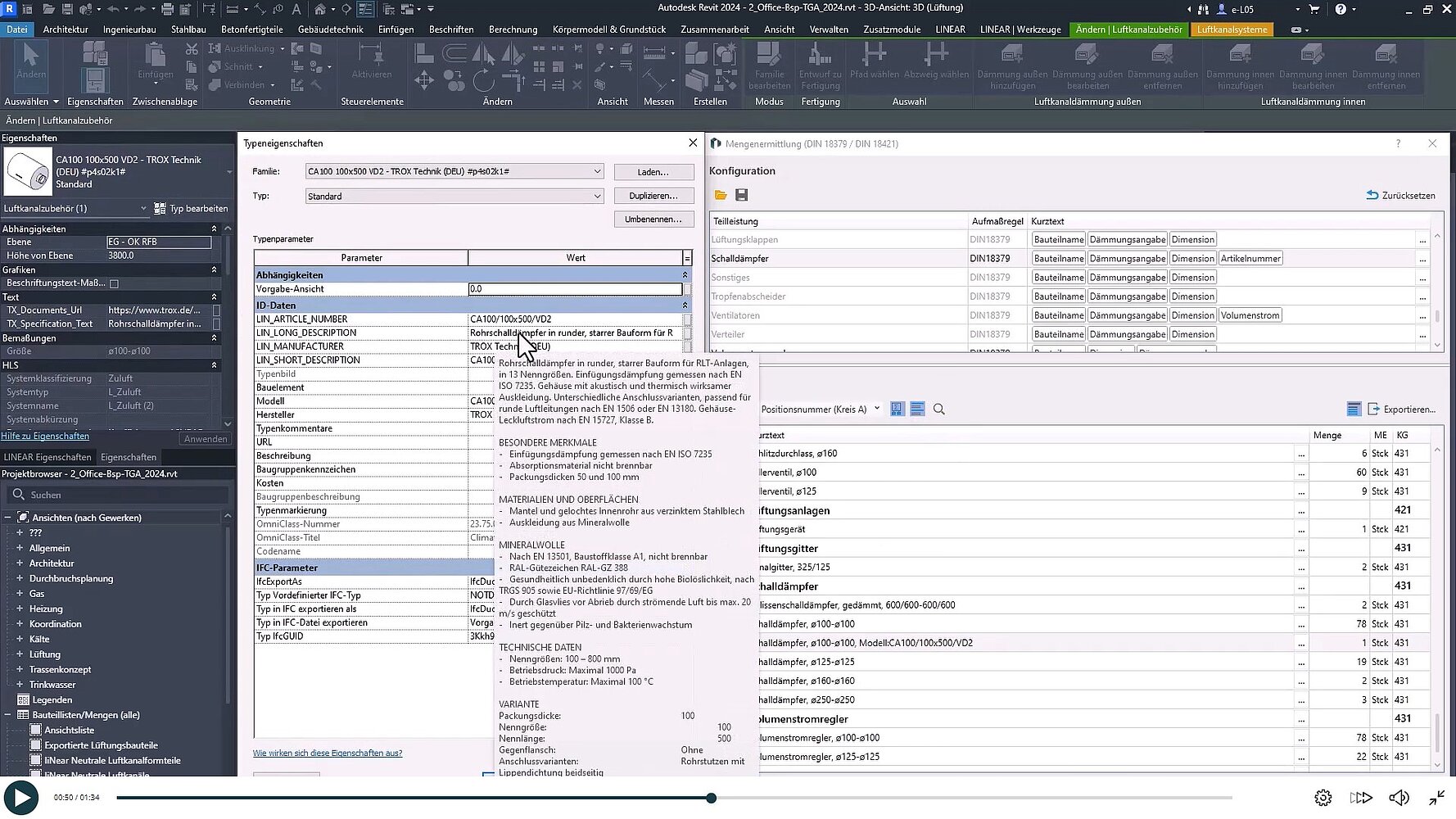The width and height of the screenshot is (1456, 819).
Task: Click the video progress slider handle
Action: (711, 798)
